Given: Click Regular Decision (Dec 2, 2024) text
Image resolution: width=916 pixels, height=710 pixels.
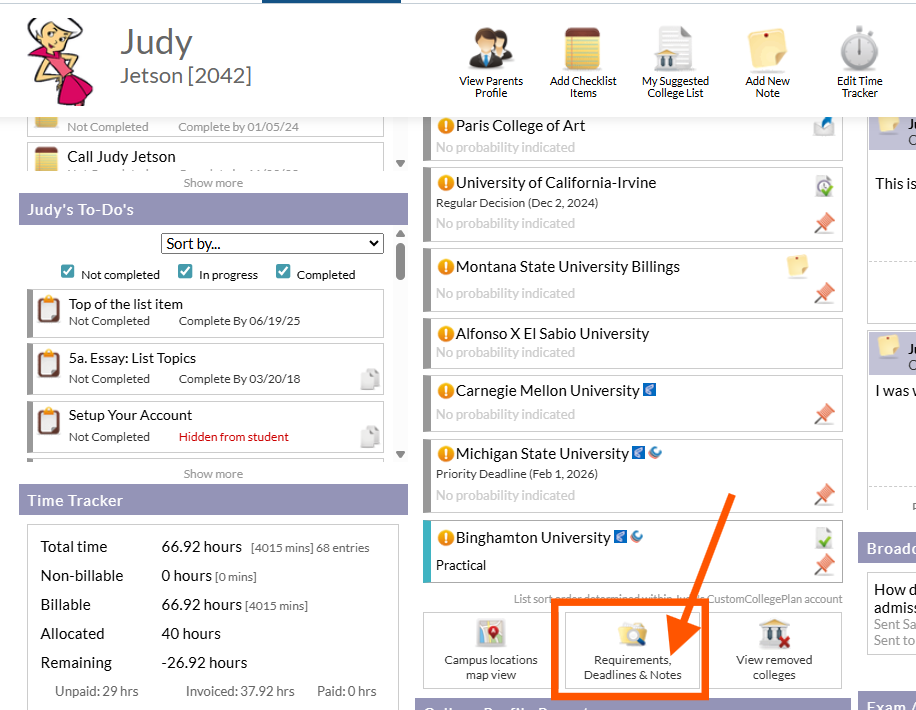Looking at the screenshot, I should (x=516, y=203).
